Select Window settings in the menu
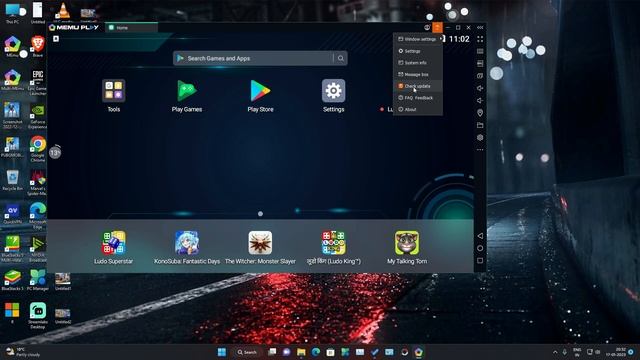Image resolution: width=640 pixels, height=360 pixels. tap(418, 39)
